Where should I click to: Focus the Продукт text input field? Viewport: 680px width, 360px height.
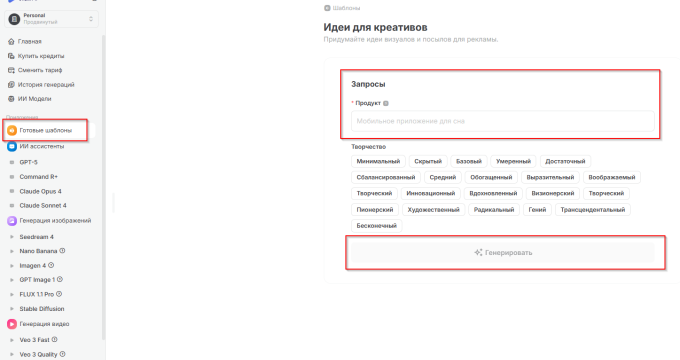tap(503, 121)
